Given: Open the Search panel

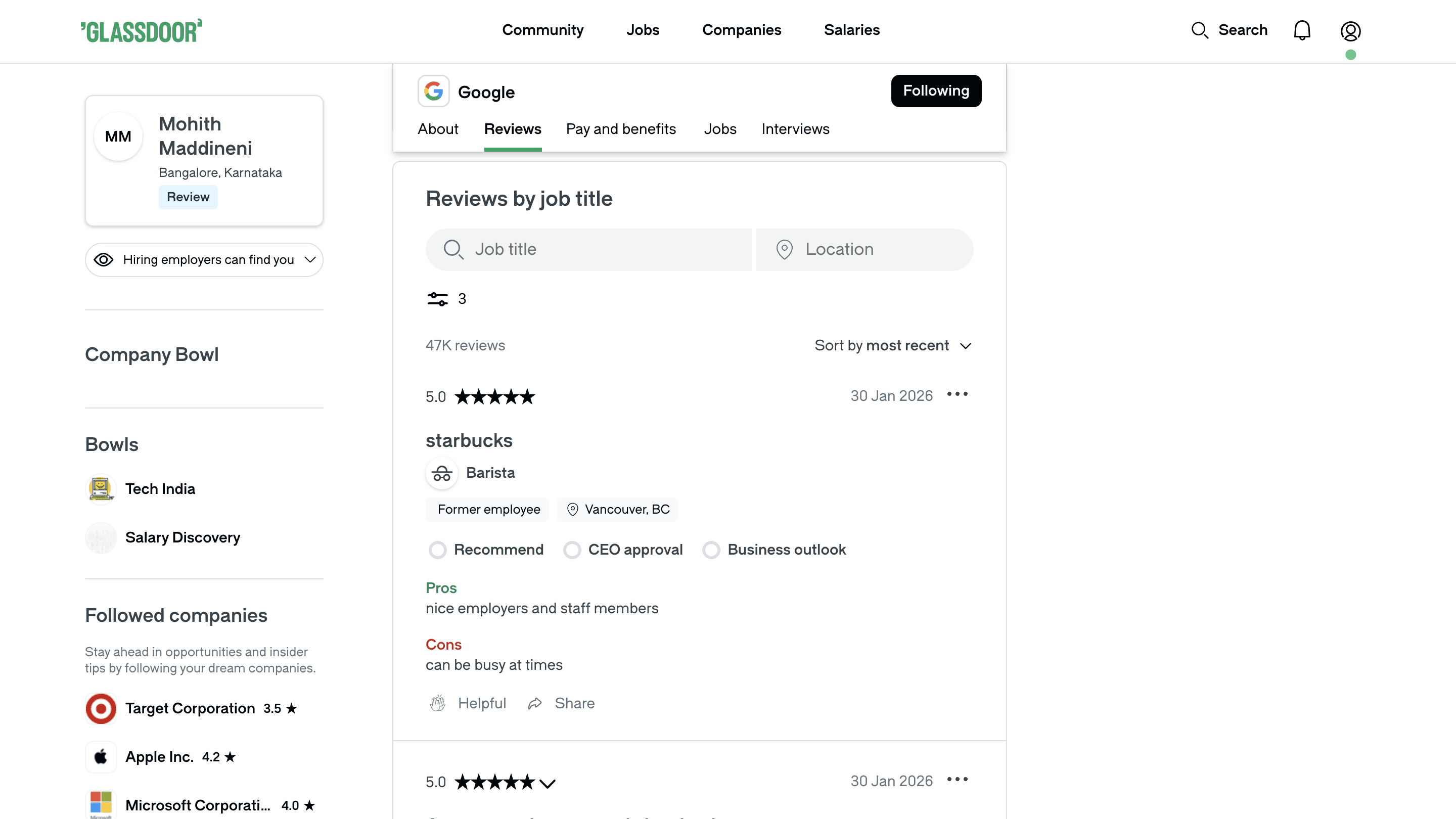Looking at the screenshot, I should [x=1230, y=30].
